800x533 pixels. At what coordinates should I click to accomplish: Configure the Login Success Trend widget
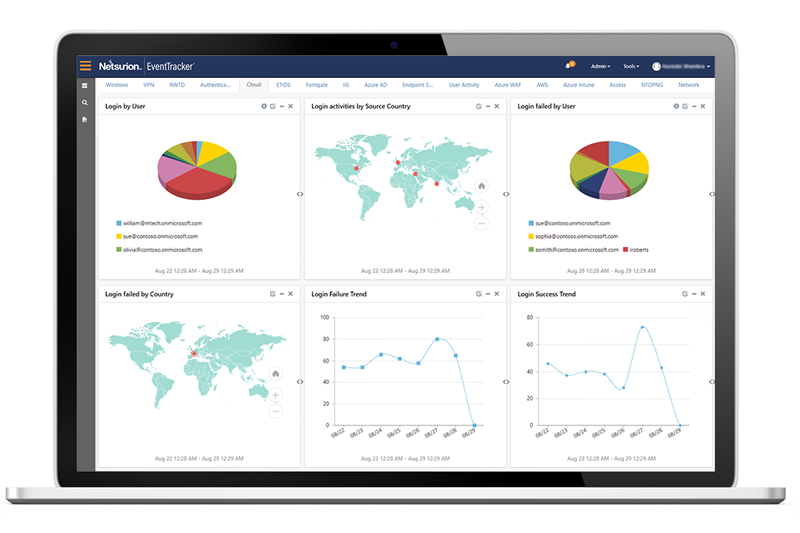click(685, 294)
